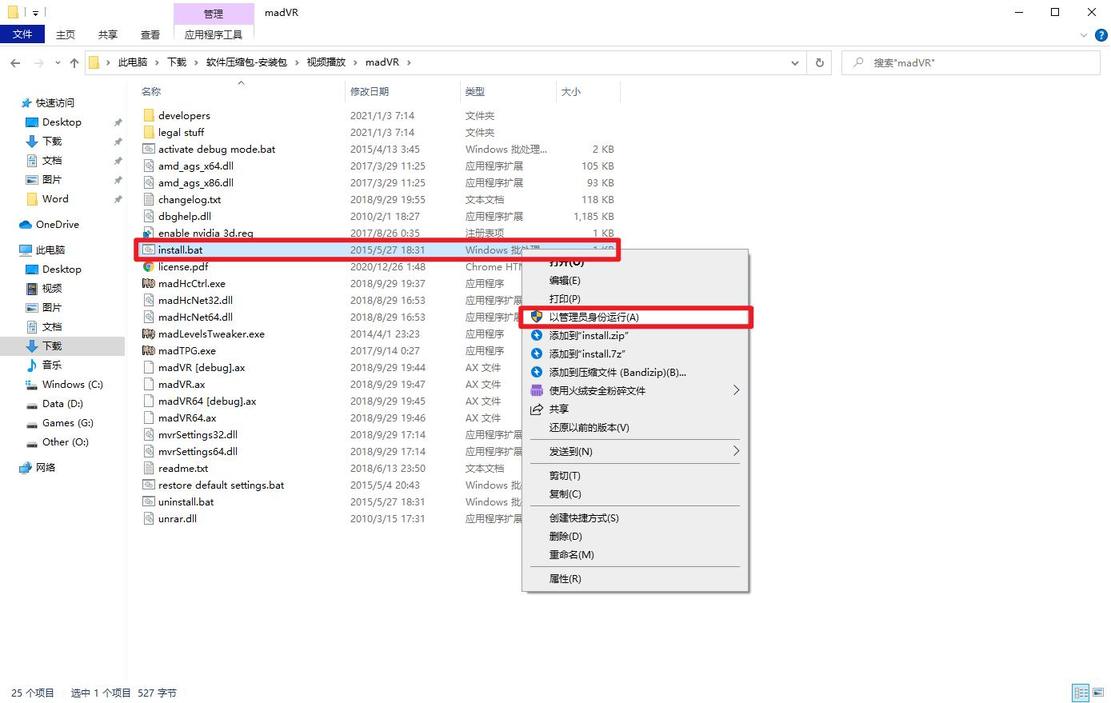Click the refresh icon in the address bar
1111x703 pixels.
pyautogui.click(x=819, y=62)
